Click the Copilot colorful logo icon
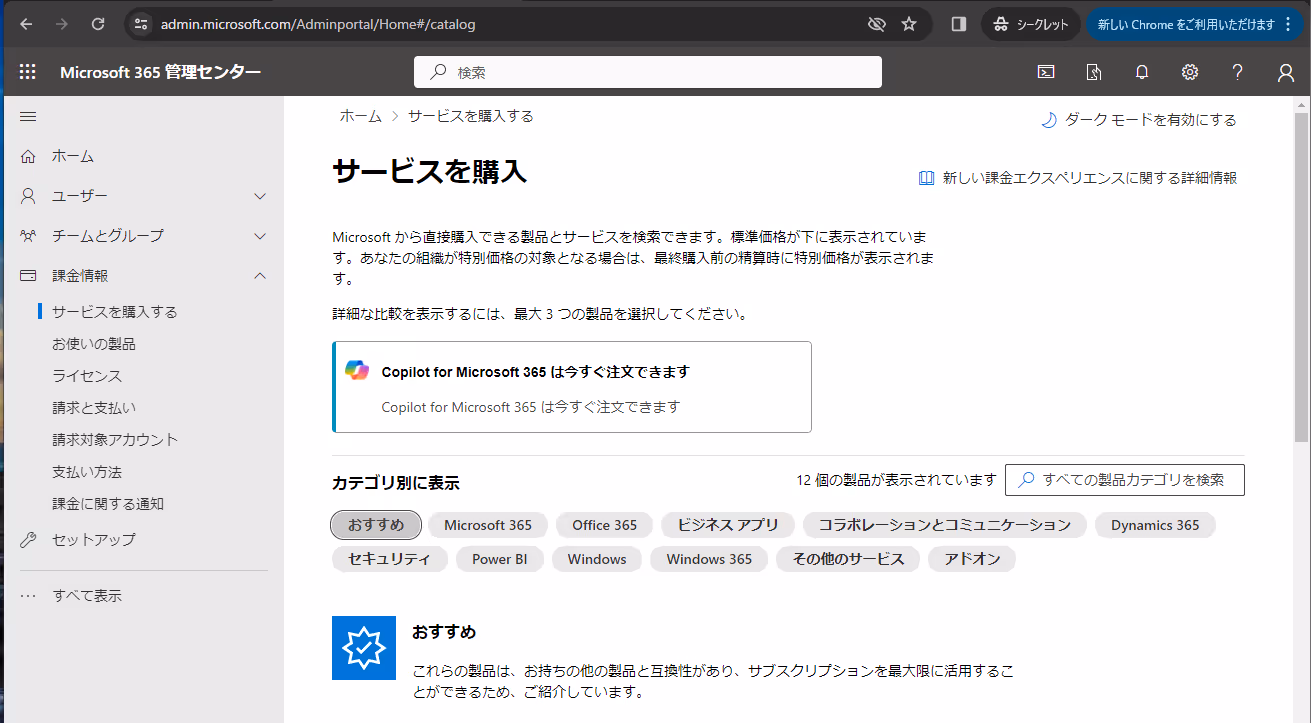Viewport: 1311px width, 723px height. (x=357, y=370)
